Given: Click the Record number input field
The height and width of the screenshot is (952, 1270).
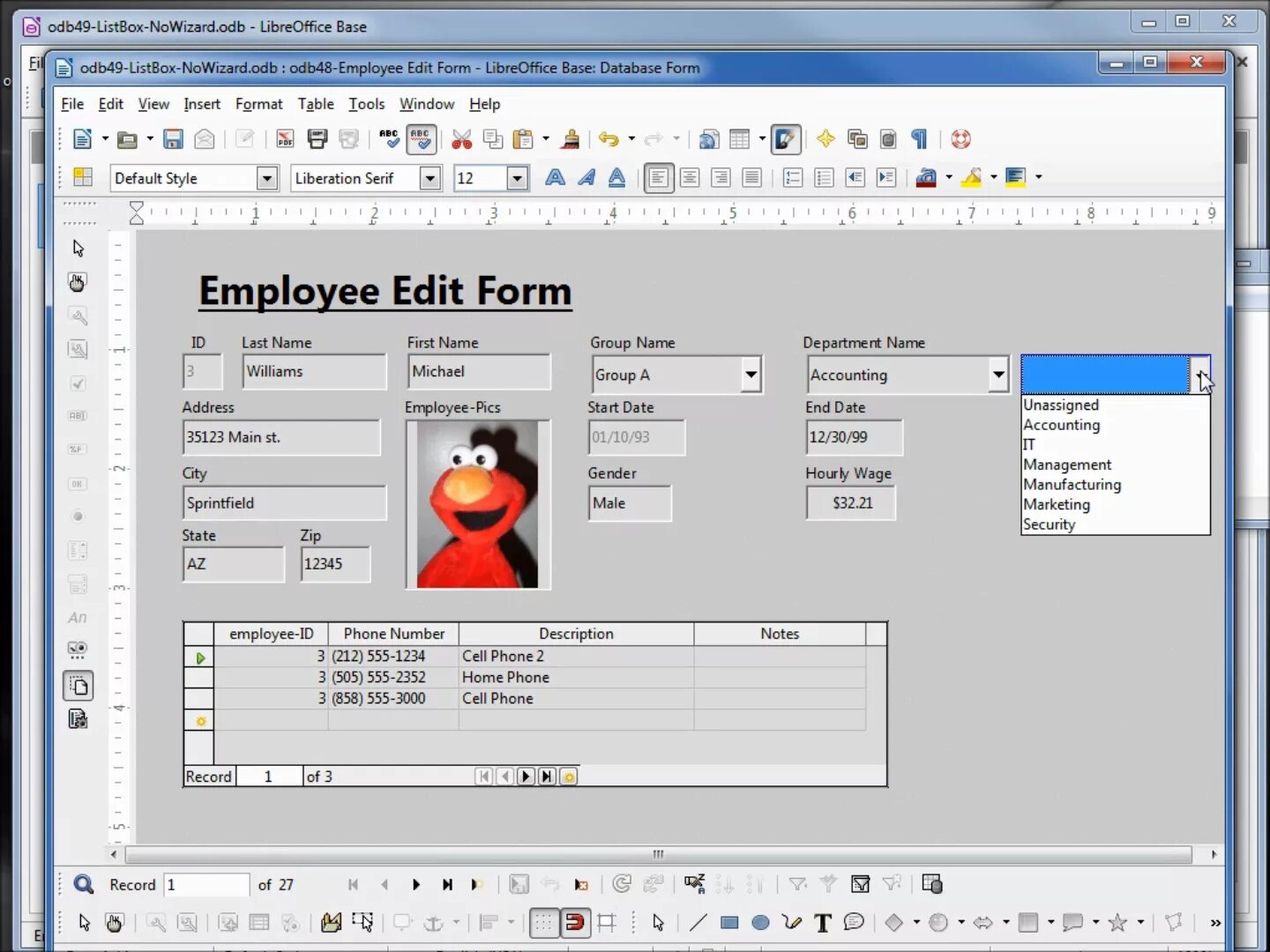Looking at the screenshot, I should coord(206,884).
